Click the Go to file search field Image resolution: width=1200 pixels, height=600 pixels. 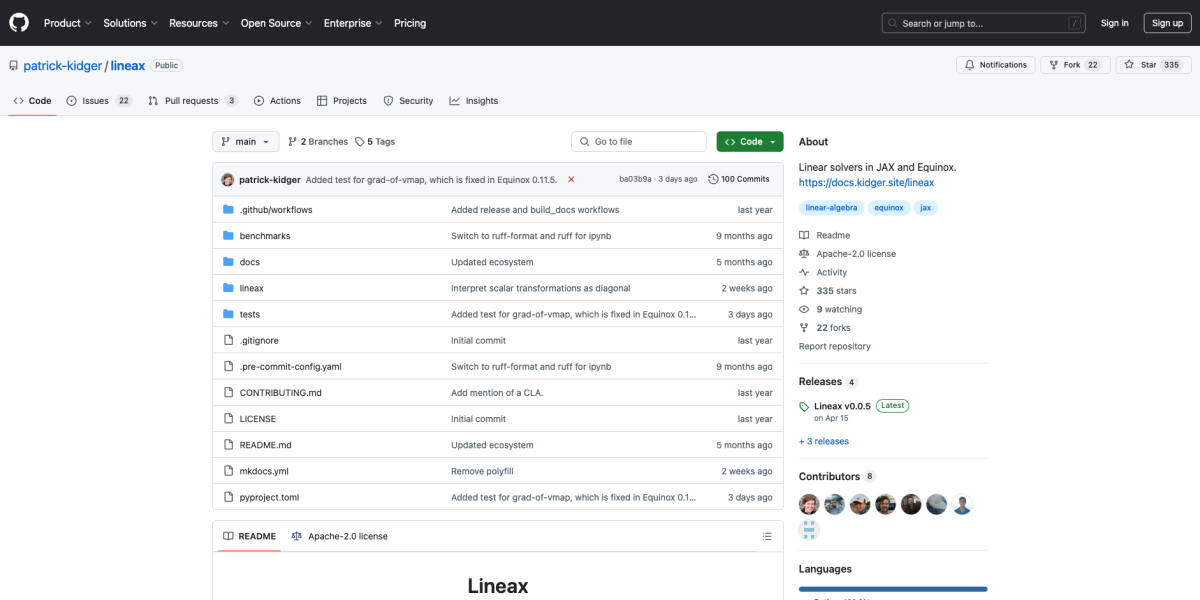point(638,142)
